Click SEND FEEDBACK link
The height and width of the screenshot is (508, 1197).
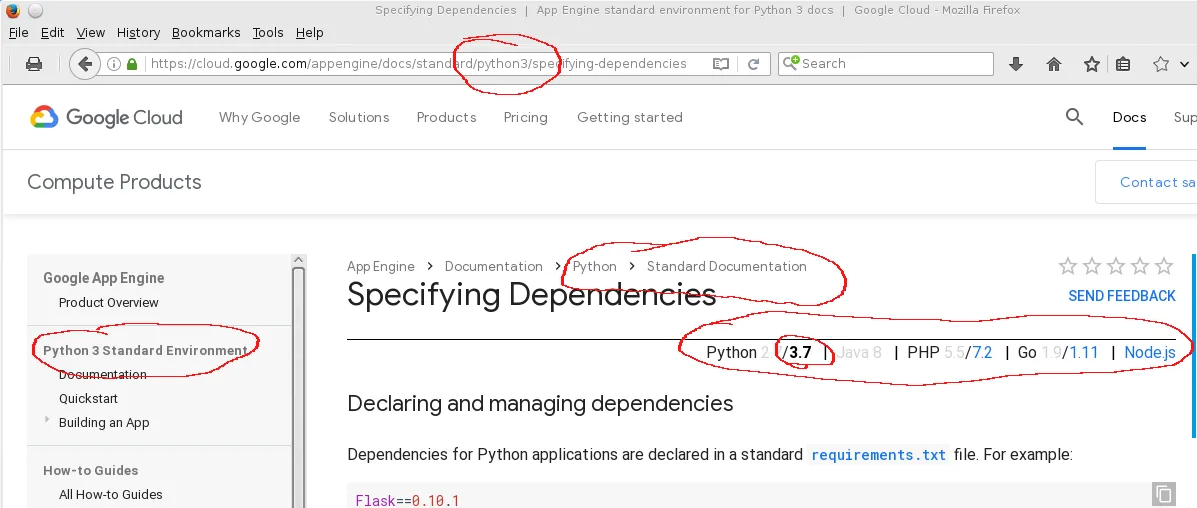[x=1121, y=296]
